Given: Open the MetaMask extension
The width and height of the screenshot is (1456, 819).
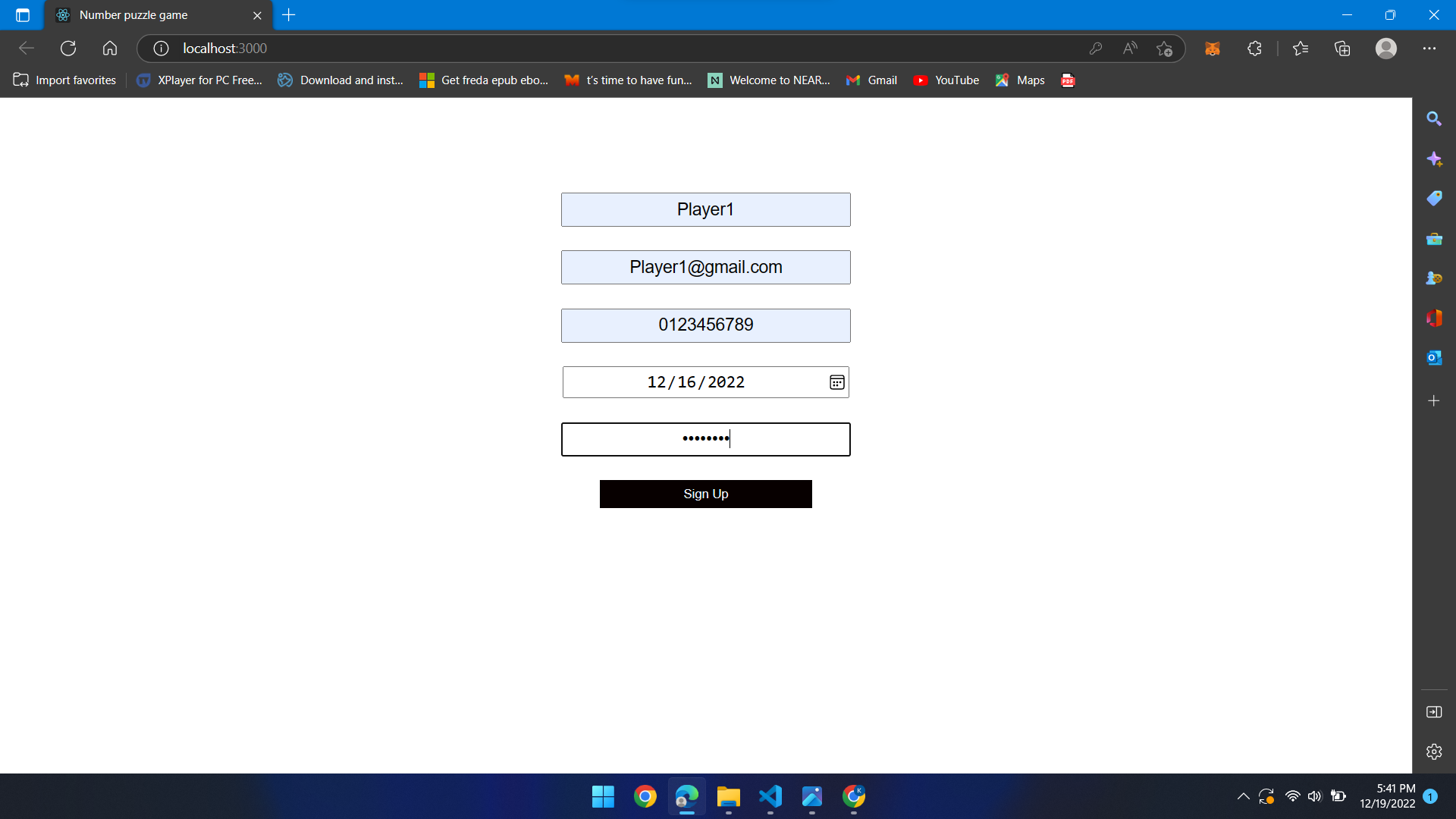Looking at the screenshot, I should (x=1212, y=48).
